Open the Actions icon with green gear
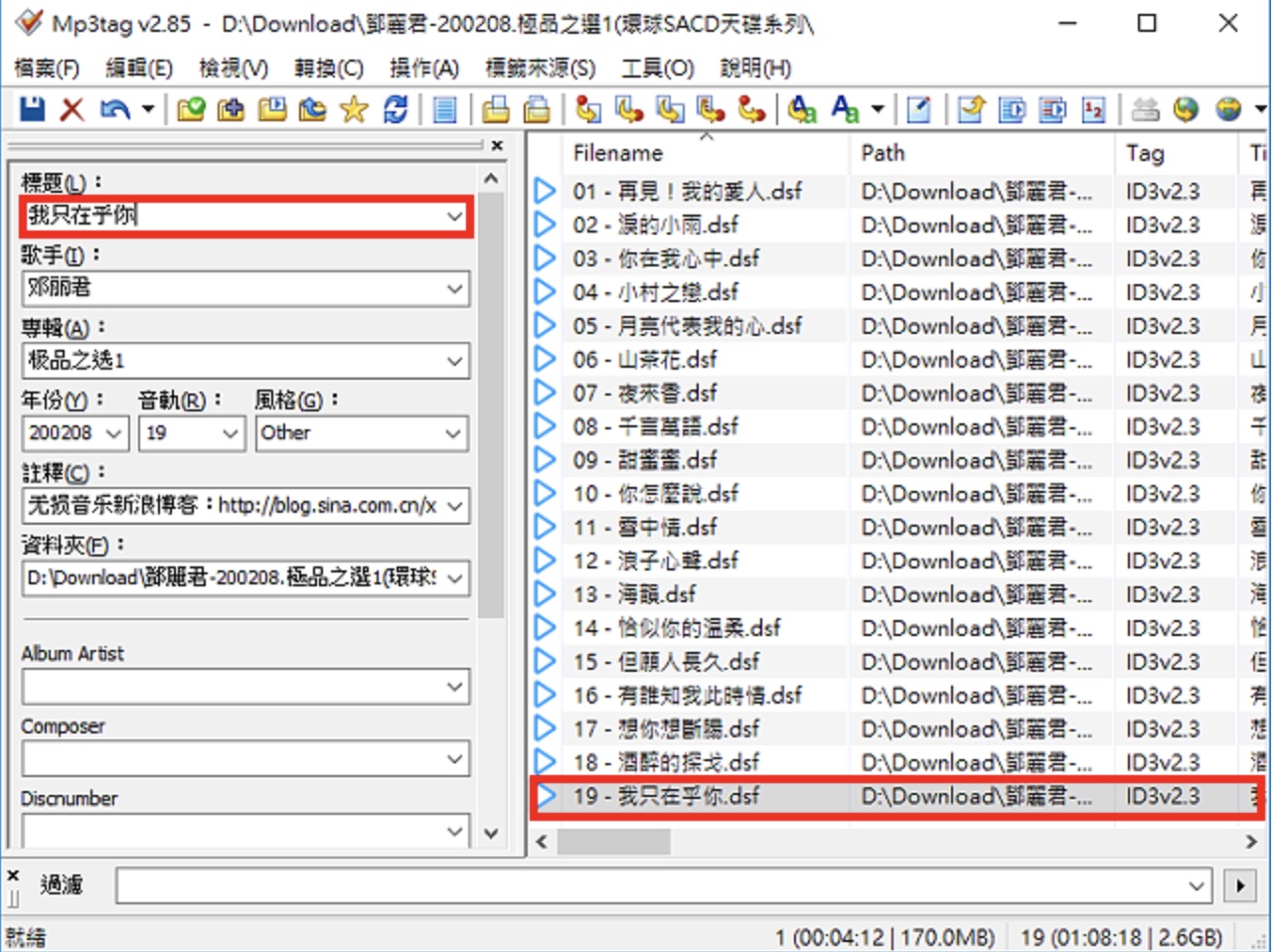The height and width of the screenshot is (952, 1284). coord(801,108)
